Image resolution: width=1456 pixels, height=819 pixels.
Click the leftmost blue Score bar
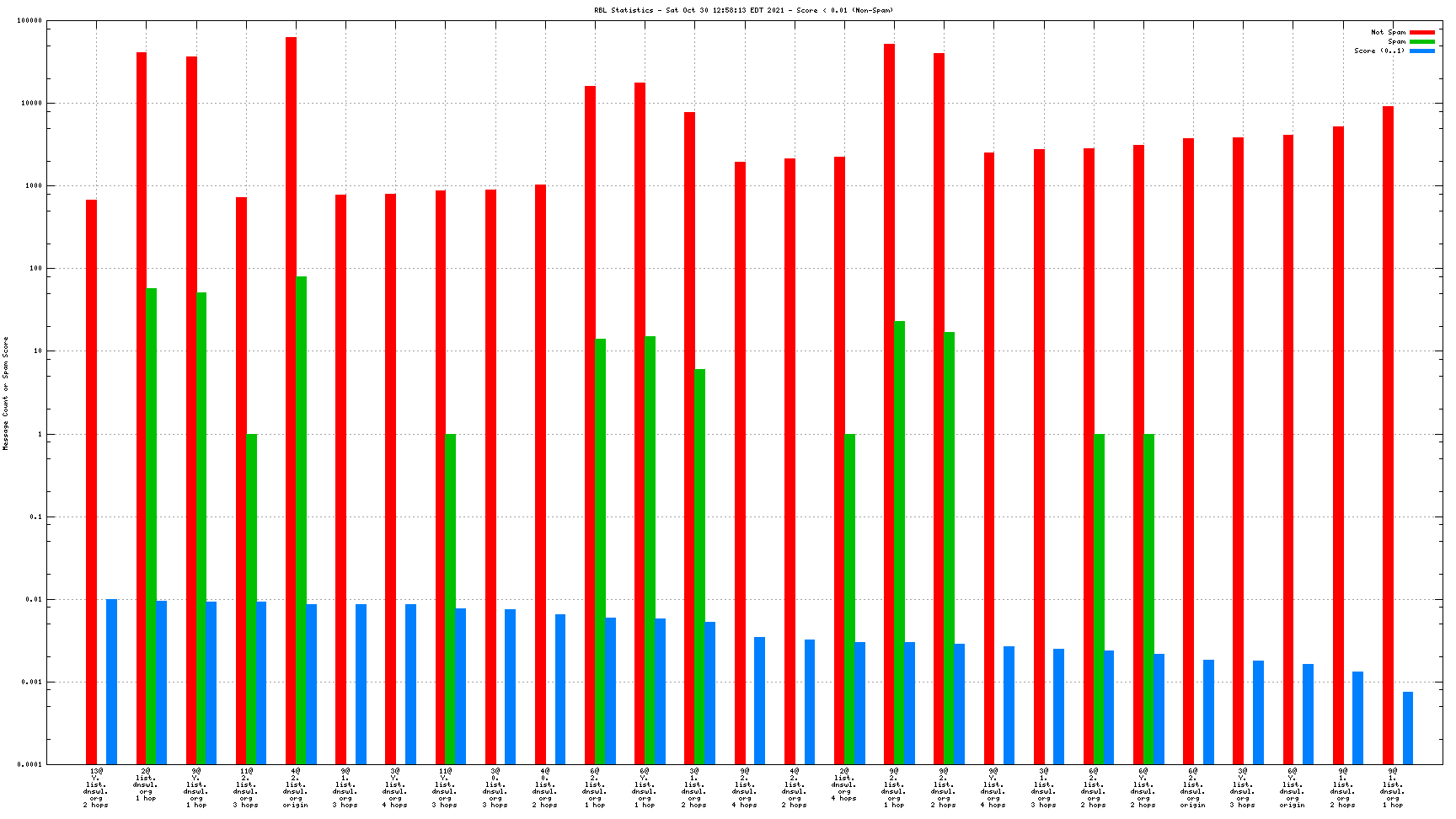pyautogui.click(x=111, y=681)
